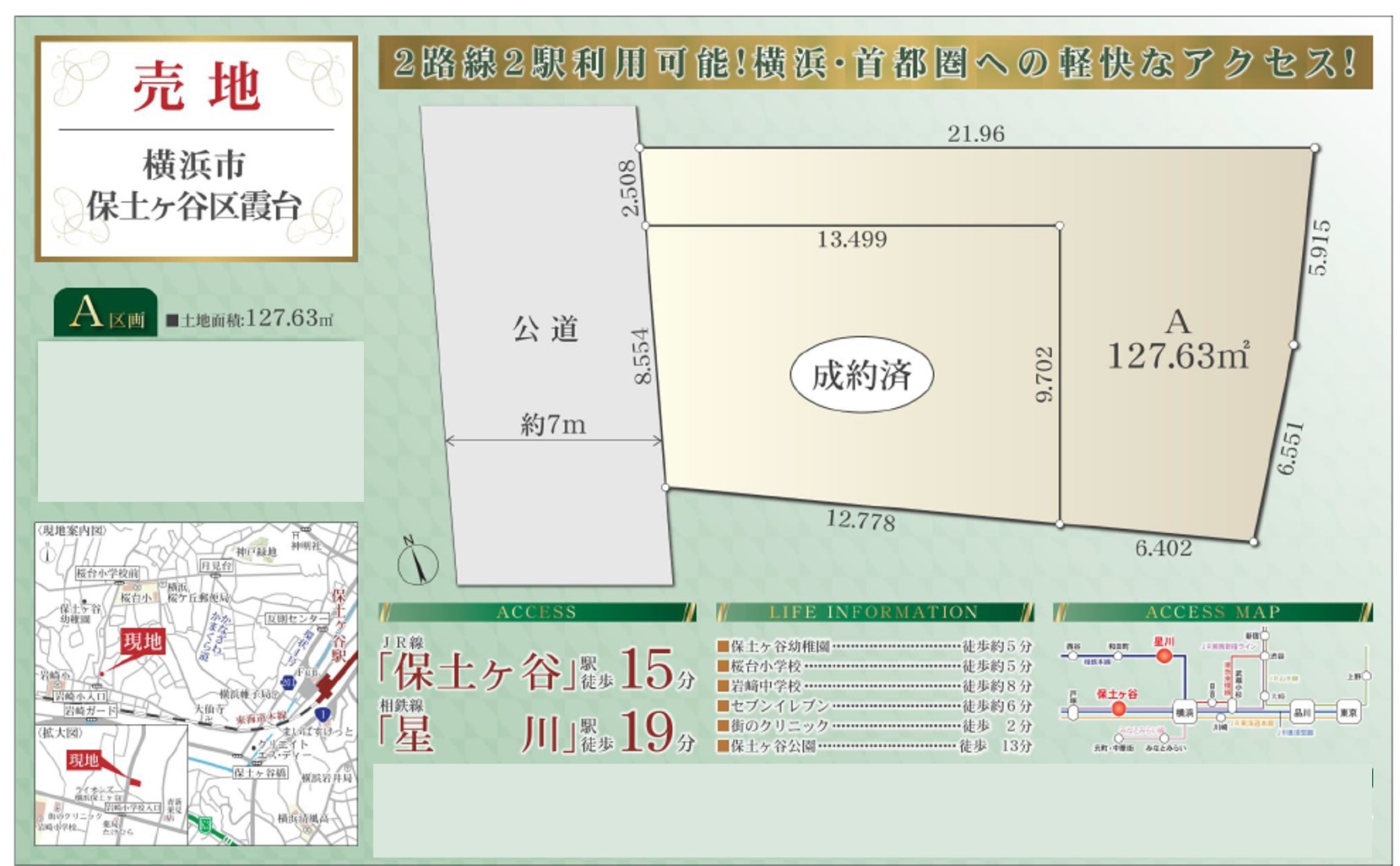Click the green A区画 badge

click(106, 313)
